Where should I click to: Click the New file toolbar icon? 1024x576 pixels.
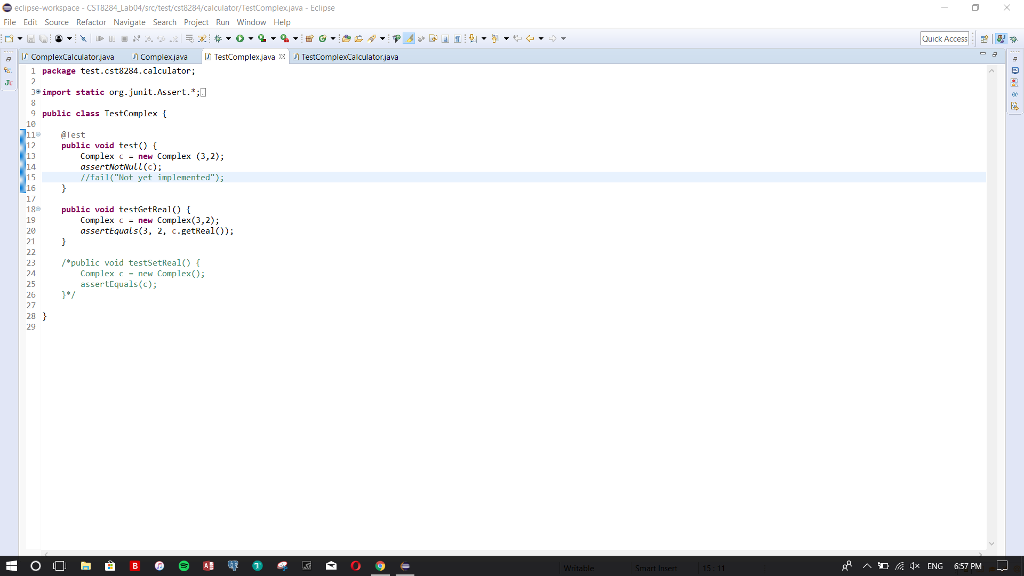pos(9,39)
